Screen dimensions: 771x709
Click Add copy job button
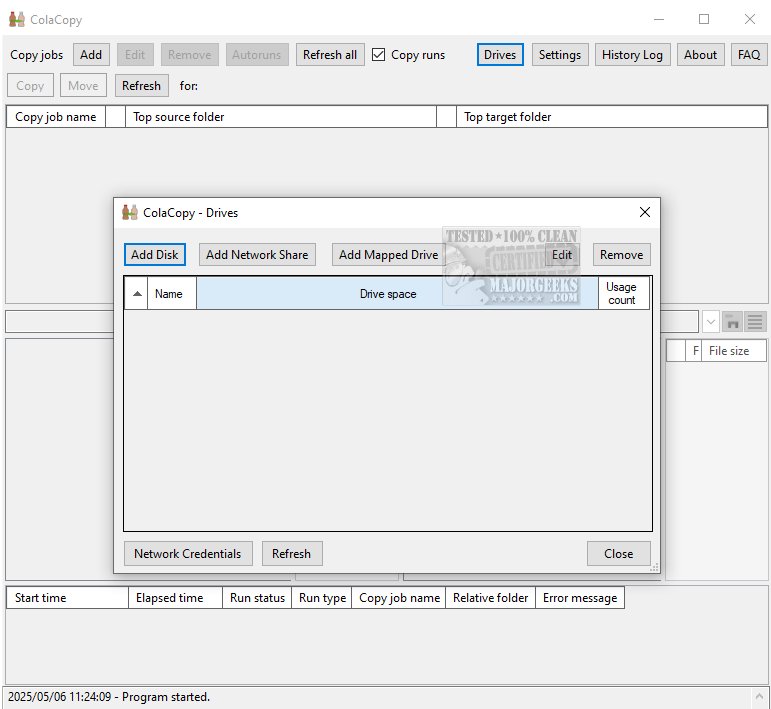(x=91, y=55)
